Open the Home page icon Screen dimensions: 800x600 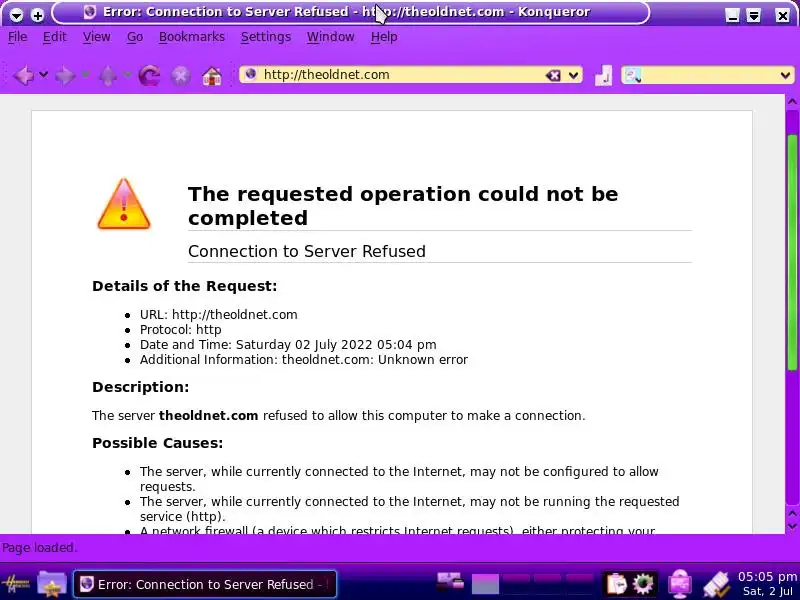pos(212,76)
